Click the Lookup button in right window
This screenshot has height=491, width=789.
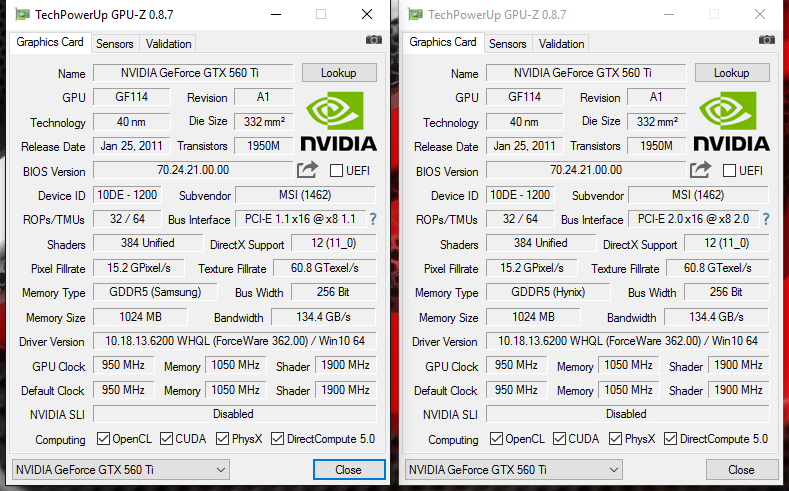pyautogui.click(x=732, y=73)
